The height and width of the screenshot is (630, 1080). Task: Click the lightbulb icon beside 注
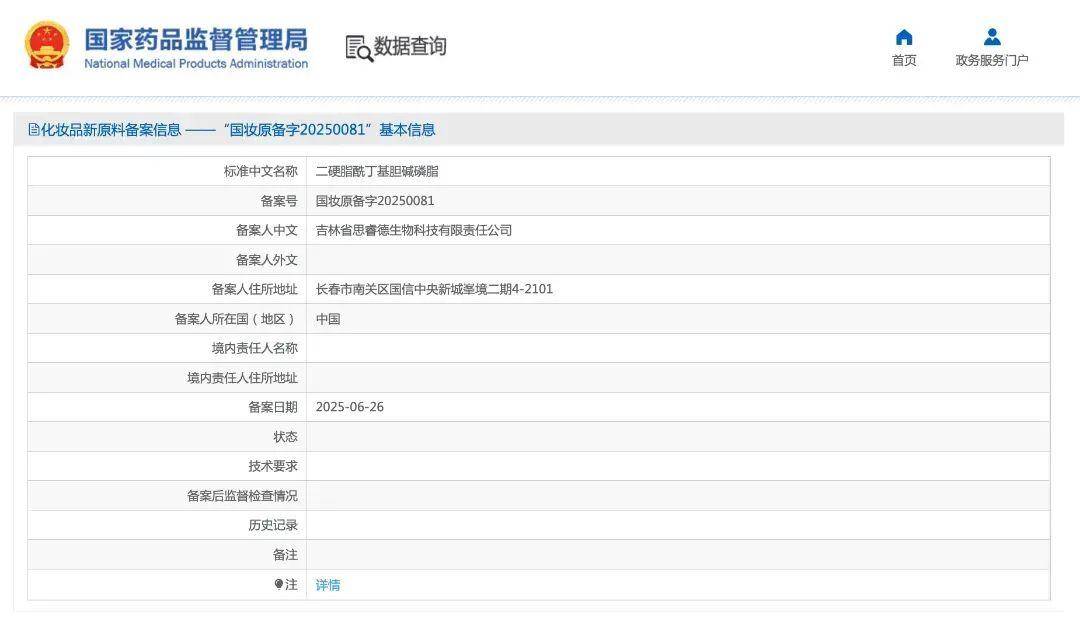coord(278,584)
